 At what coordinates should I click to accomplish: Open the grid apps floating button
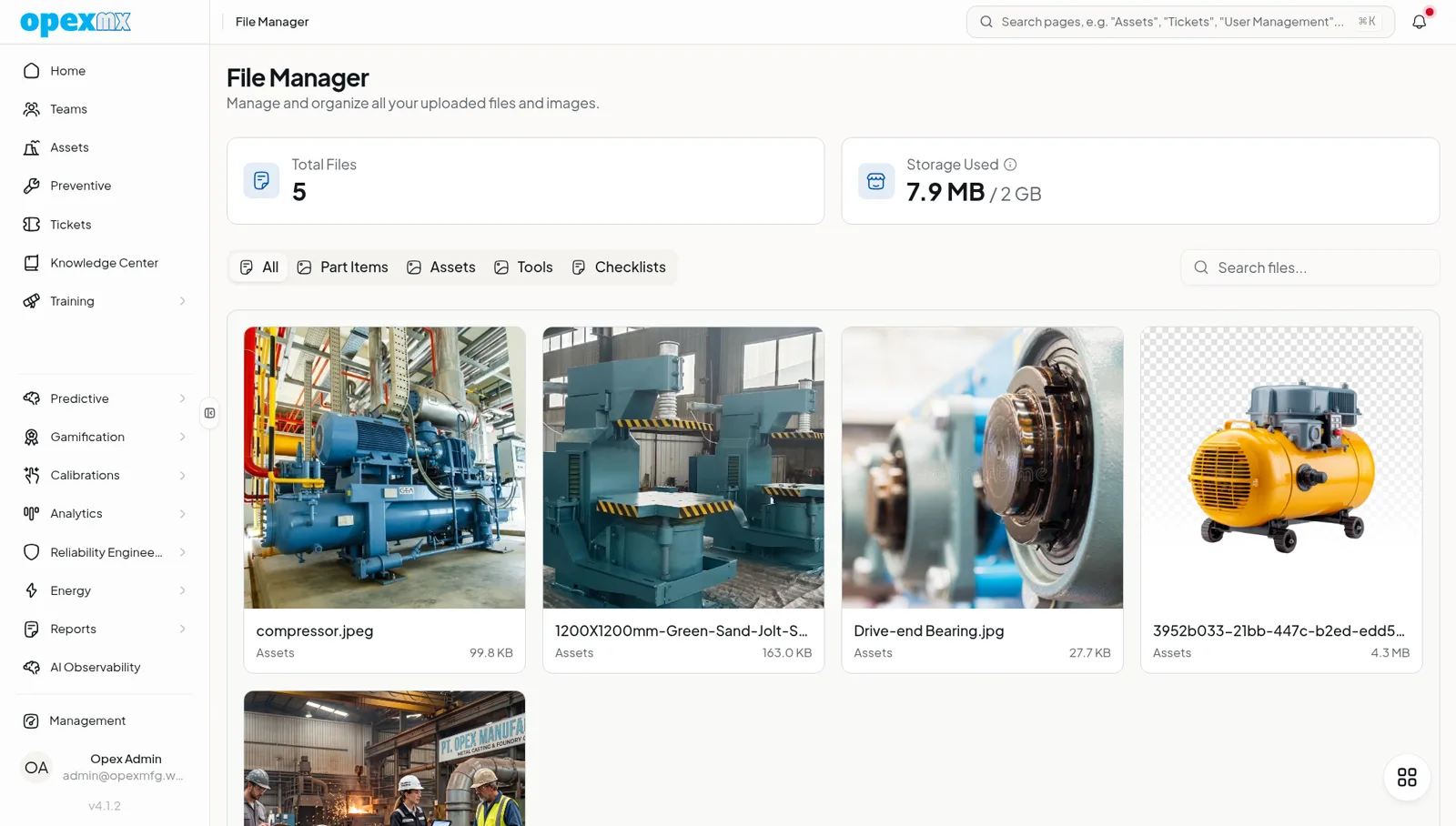pos(1407,777)
